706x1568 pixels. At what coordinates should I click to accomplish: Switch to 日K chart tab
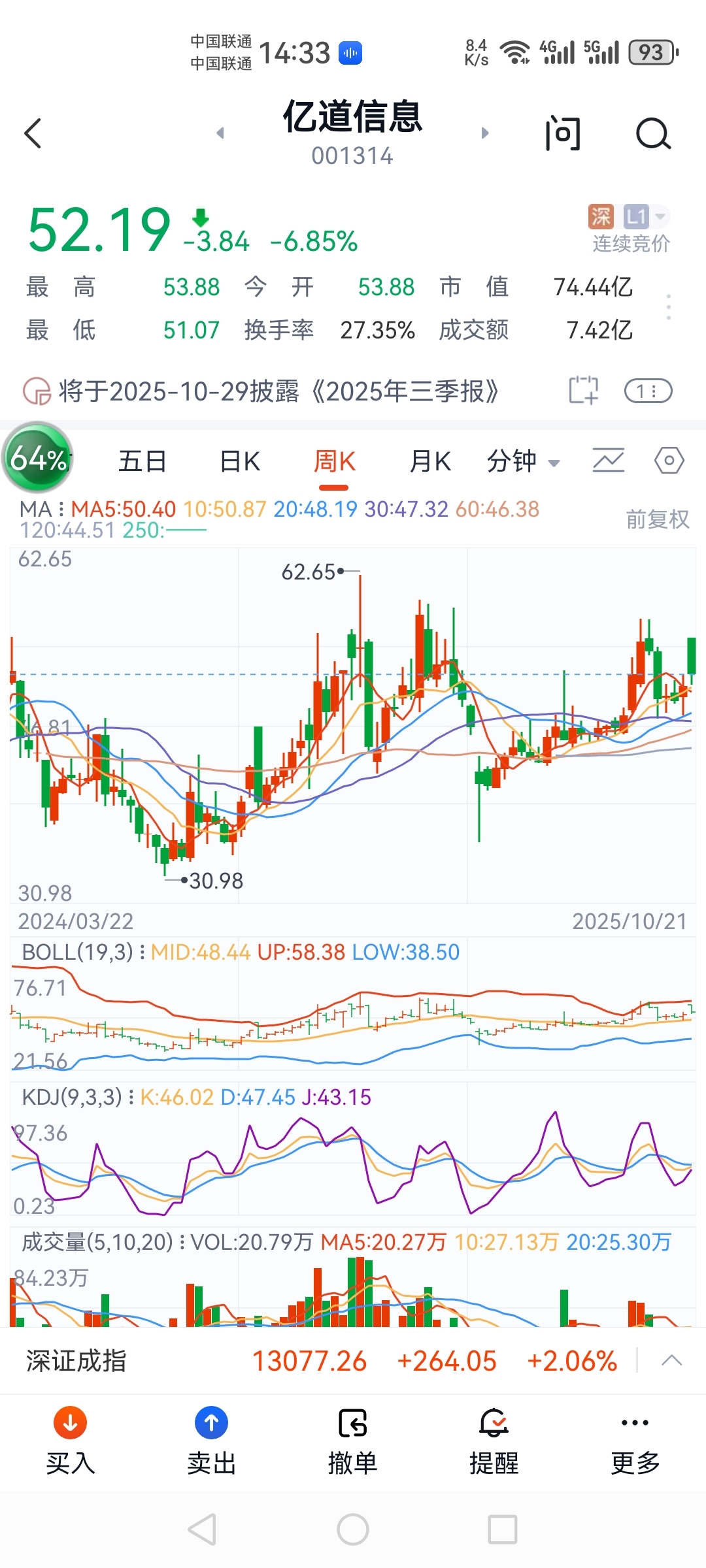(240, 461)
